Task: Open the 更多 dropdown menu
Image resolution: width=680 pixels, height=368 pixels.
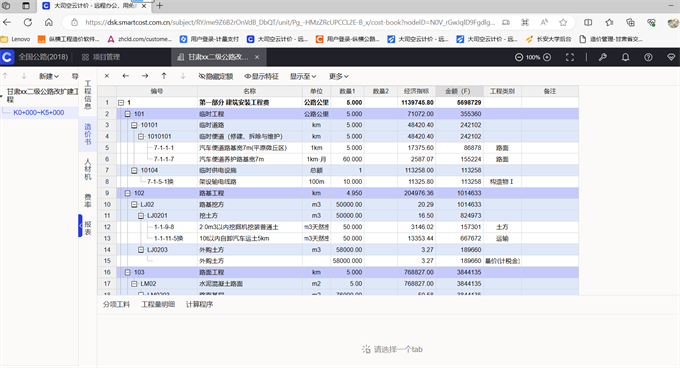Action: (x=338, y=76)
